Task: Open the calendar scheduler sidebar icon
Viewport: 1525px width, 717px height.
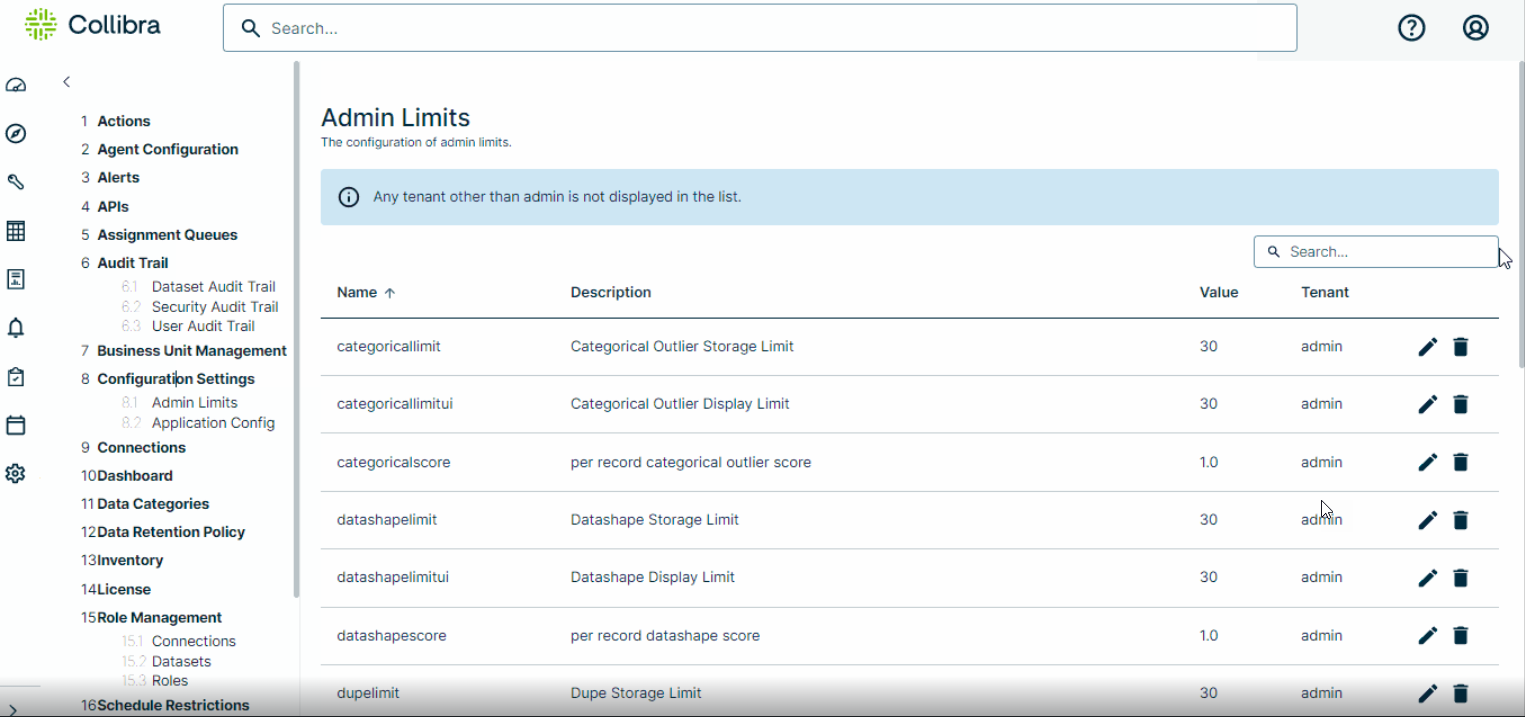Action: pyautogui.click(x=15, y=425)
